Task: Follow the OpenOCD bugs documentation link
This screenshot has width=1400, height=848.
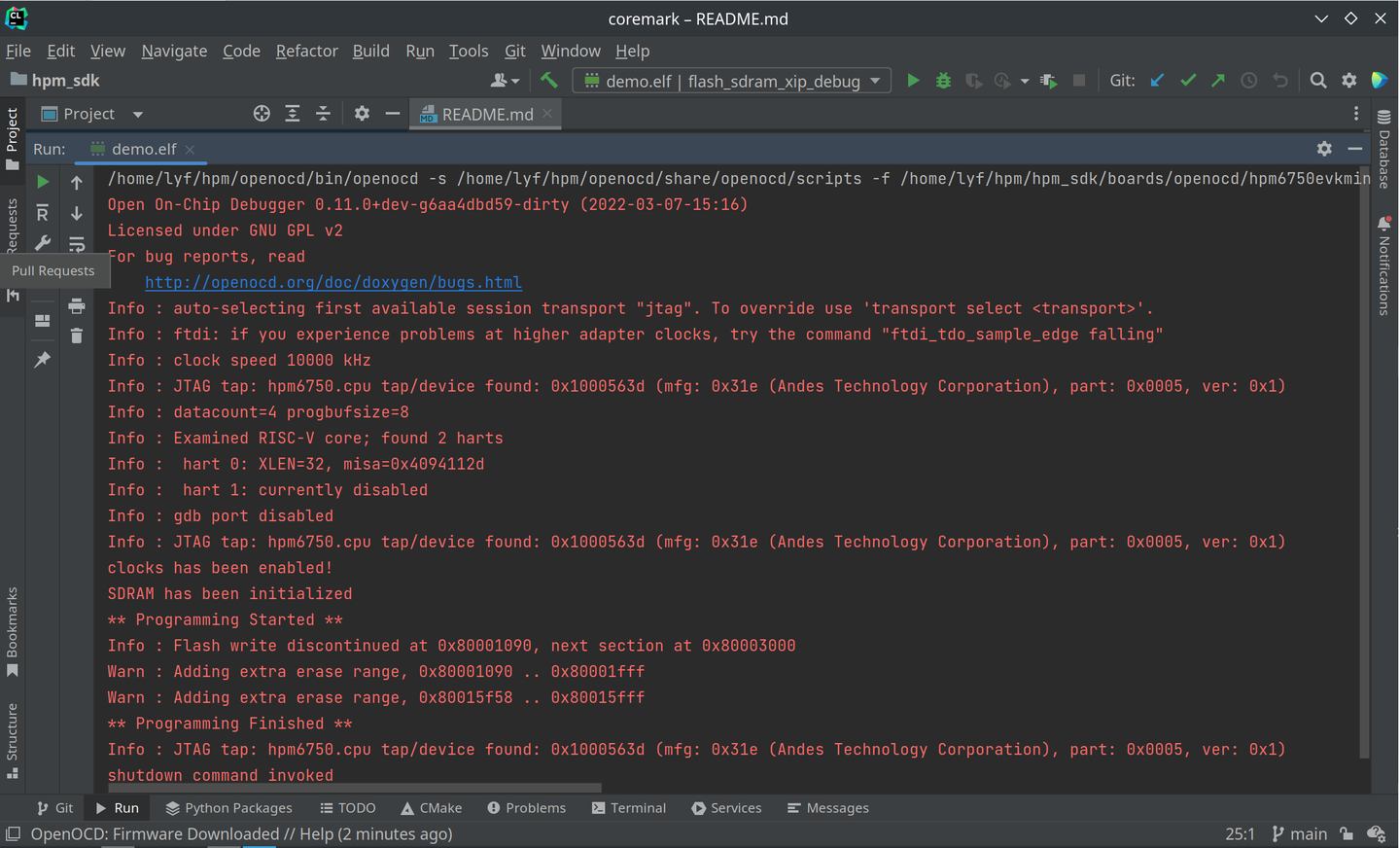Action: [x=333, y=282]
